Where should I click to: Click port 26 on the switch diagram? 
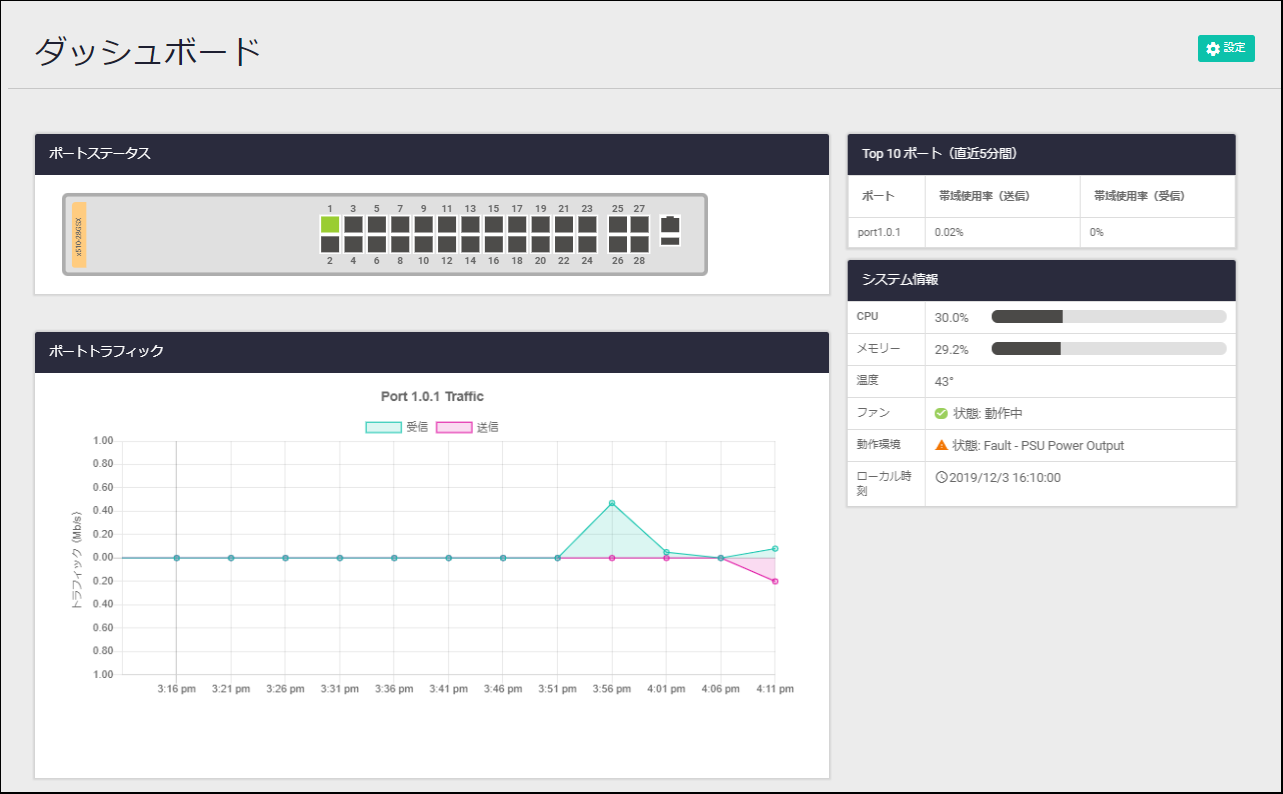click(x=618, y=244)
